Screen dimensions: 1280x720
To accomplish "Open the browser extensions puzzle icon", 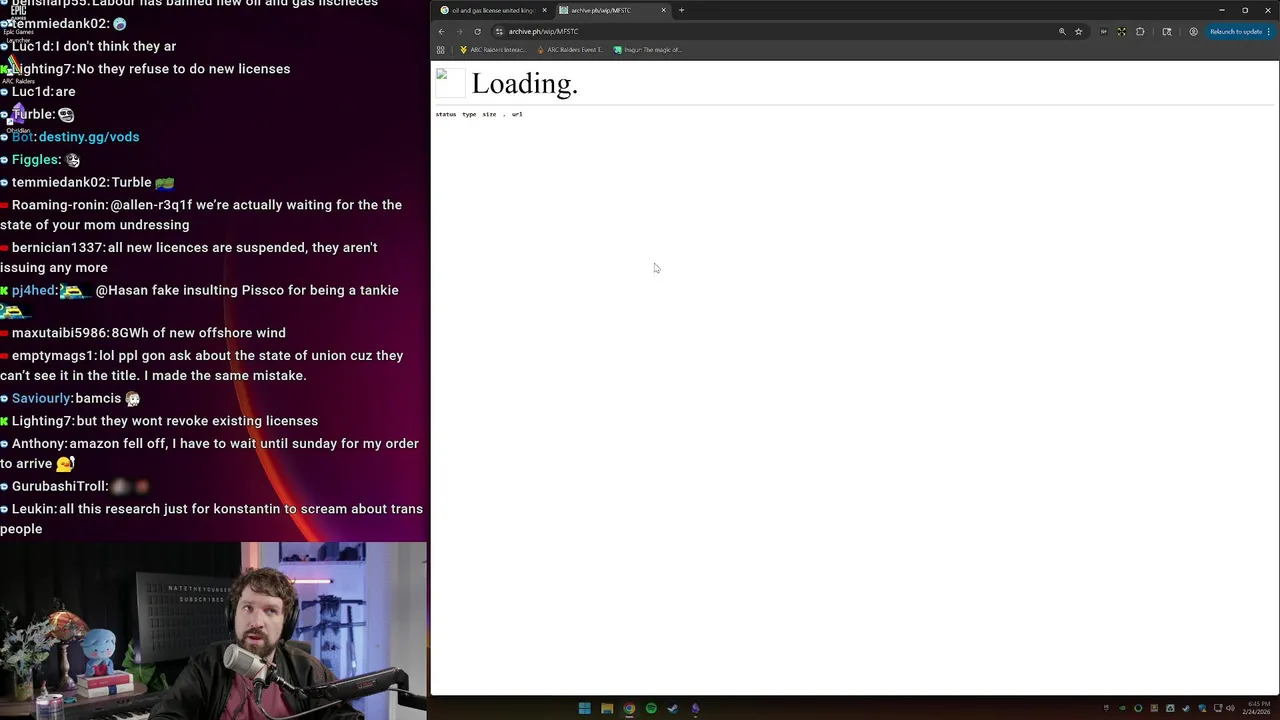I will click(1140, 31).
